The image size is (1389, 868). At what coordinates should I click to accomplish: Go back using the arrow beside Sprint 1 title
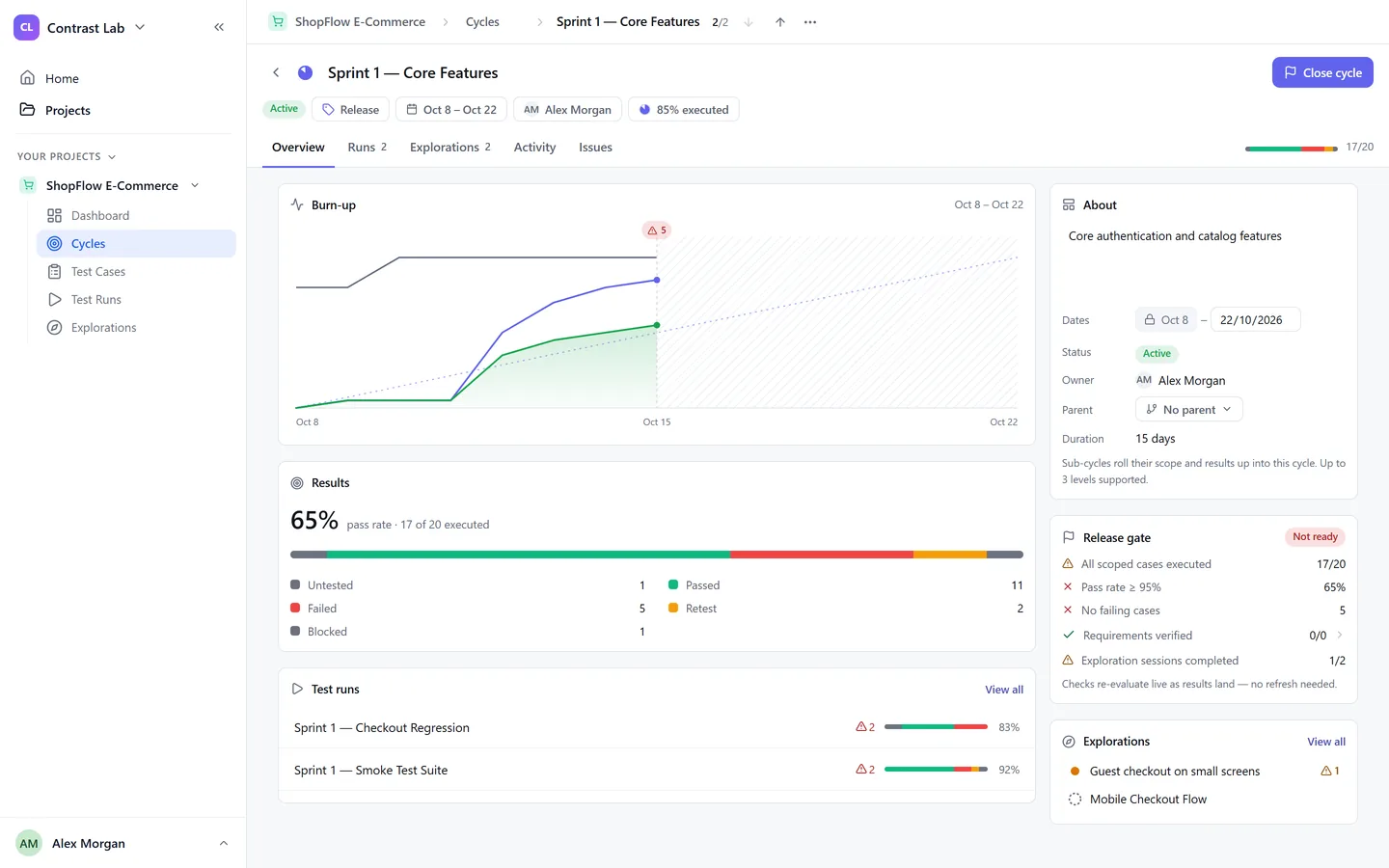276,72
